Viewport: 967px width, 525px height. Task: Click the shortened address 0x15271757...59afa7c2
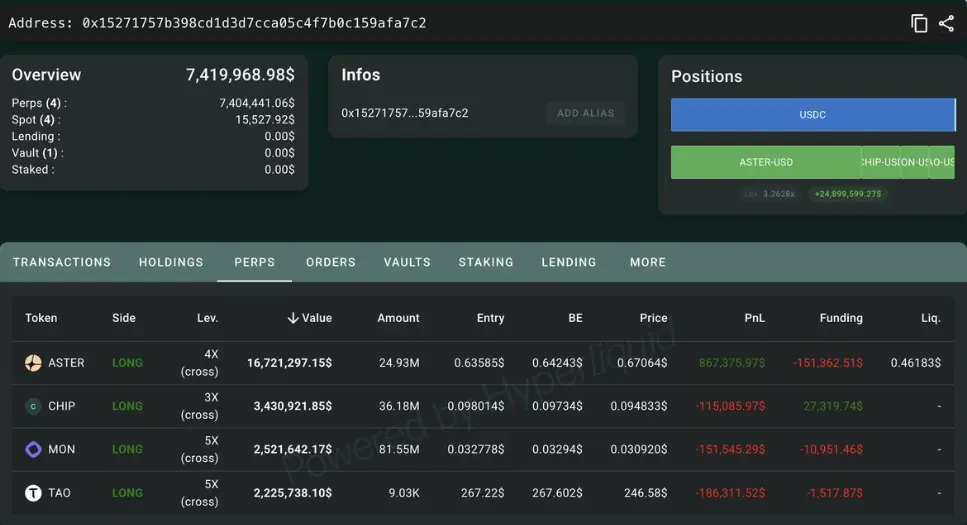[405, 113]
